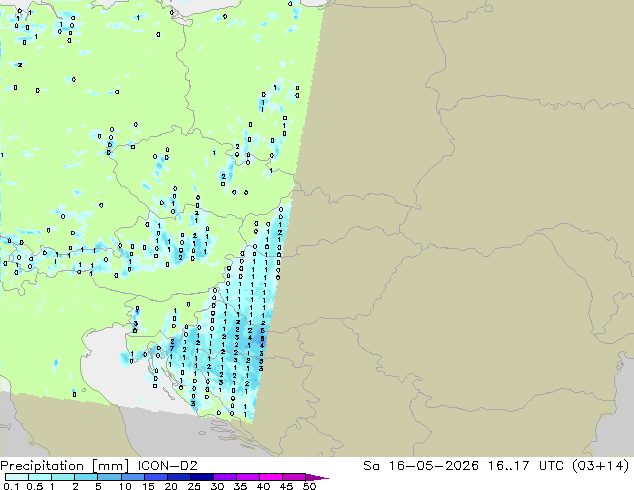Click the date "16-05-2026" text
The image size is (634, 490).
pos(433,466)
